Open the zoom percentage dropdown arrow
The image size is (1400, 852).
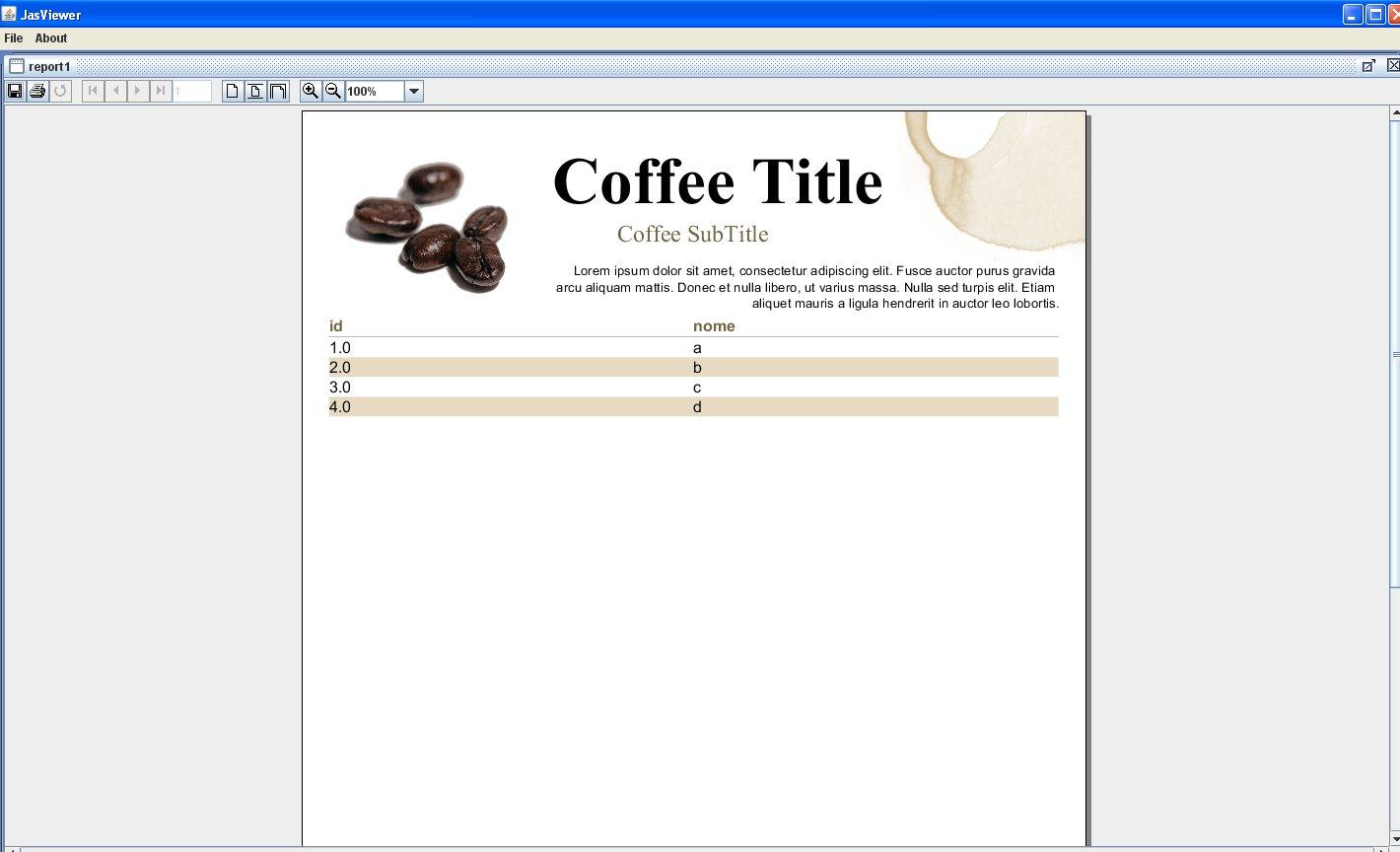point(414,91)
